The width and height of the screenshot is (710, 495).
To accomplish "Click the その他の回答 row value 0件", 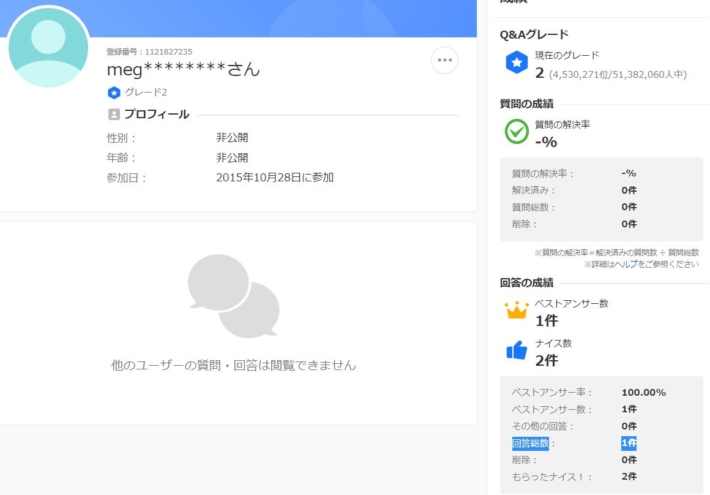I will pos(629,426).
